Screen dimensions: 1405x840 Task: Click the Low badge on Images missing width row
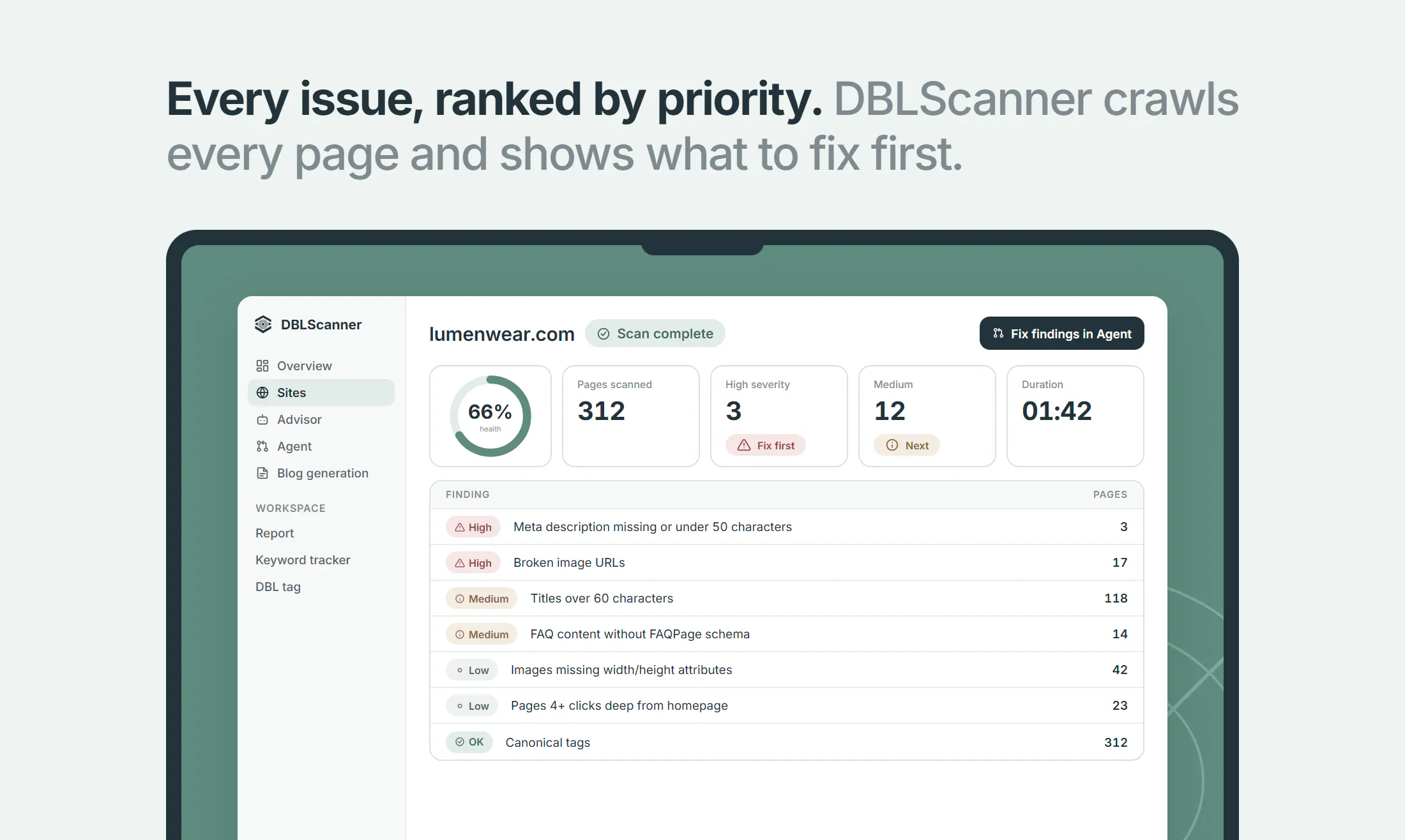click(472, 670)
